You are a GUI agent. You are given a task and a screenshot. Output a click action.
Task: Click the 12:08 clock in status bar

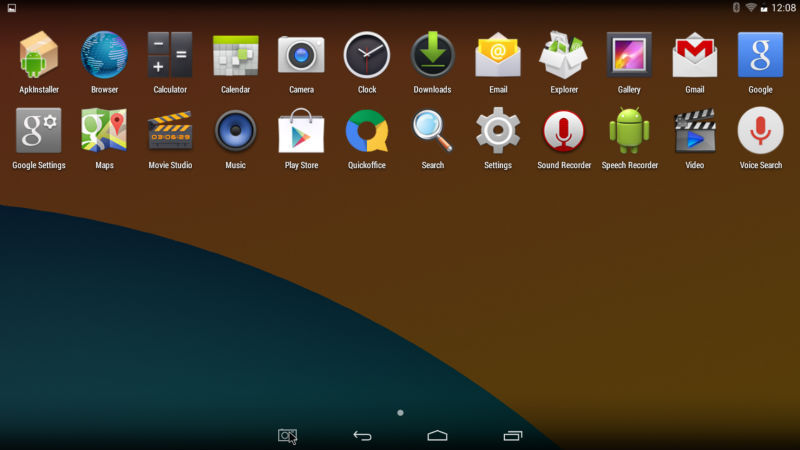783,8
